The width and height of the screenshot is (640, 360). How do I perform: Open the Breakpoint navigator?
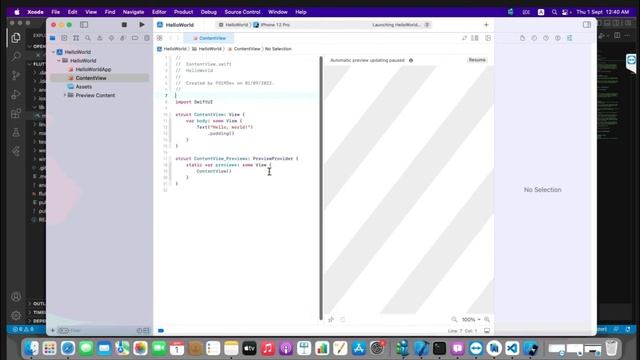(x=135, y=38)
